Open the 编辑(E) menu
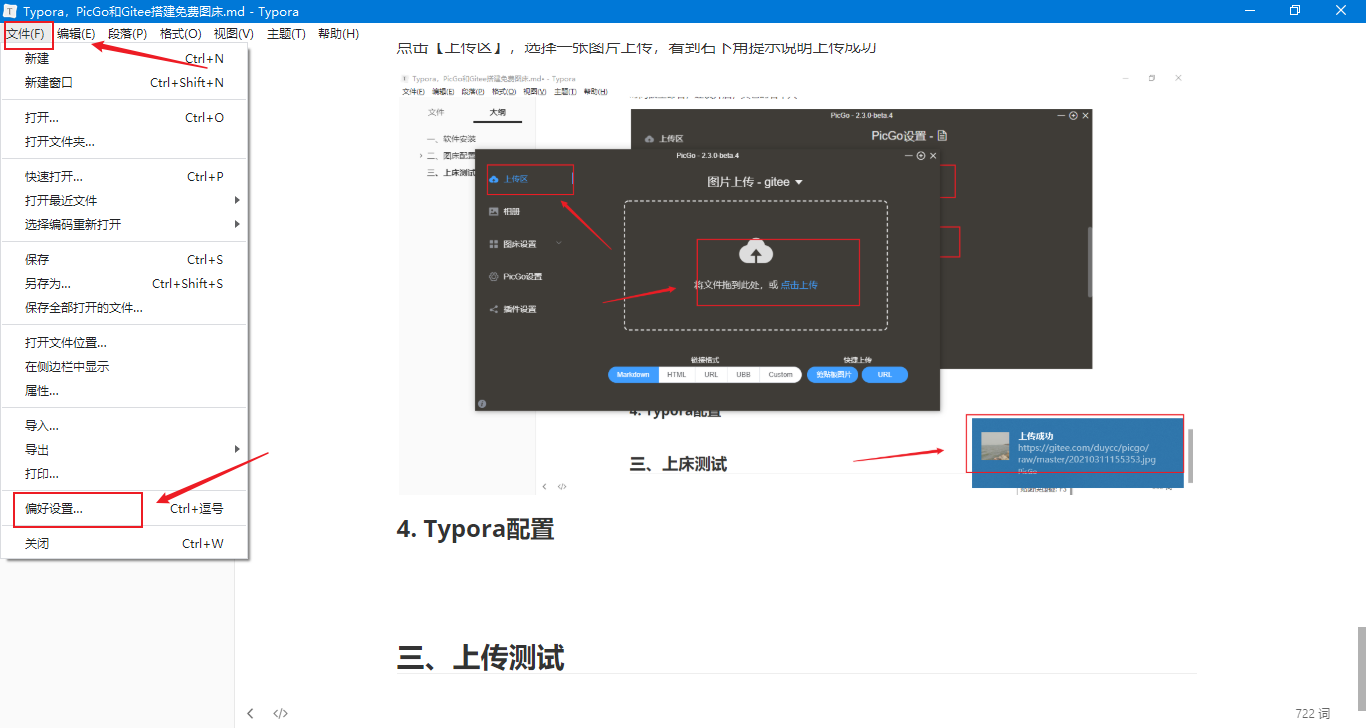The width and height of the screenshot is (1366, 728). pyautogui.click(x=76, y=34)
